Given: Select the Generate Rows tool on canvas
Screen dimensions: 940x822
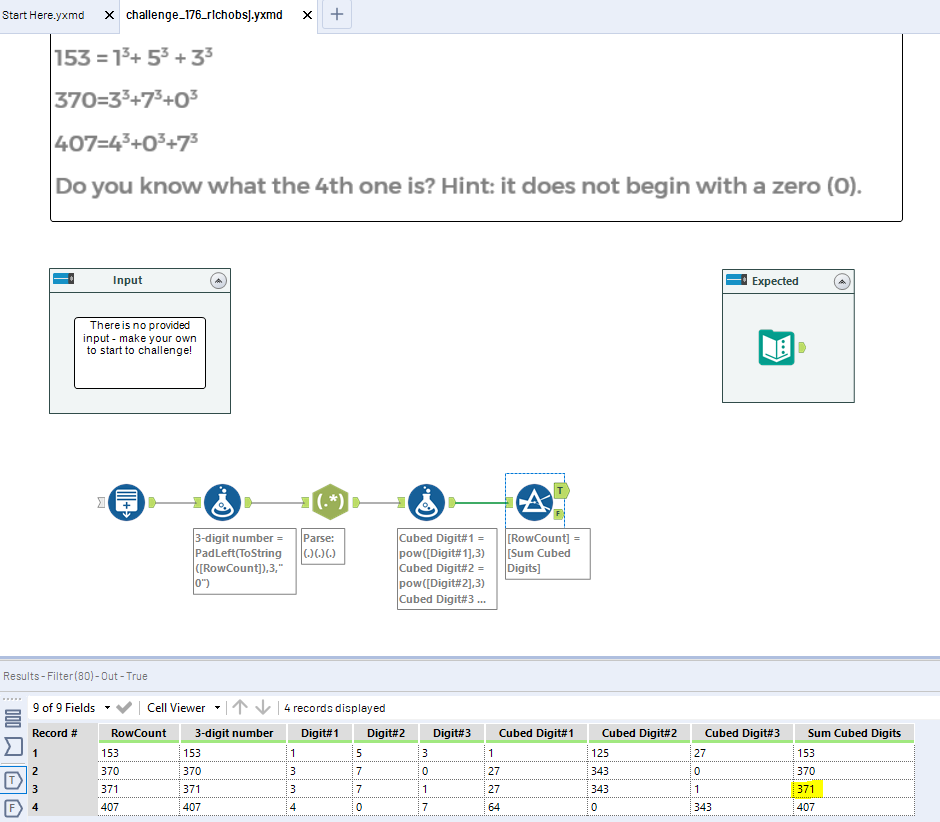Looking at the screenshot, I should 126,502.
